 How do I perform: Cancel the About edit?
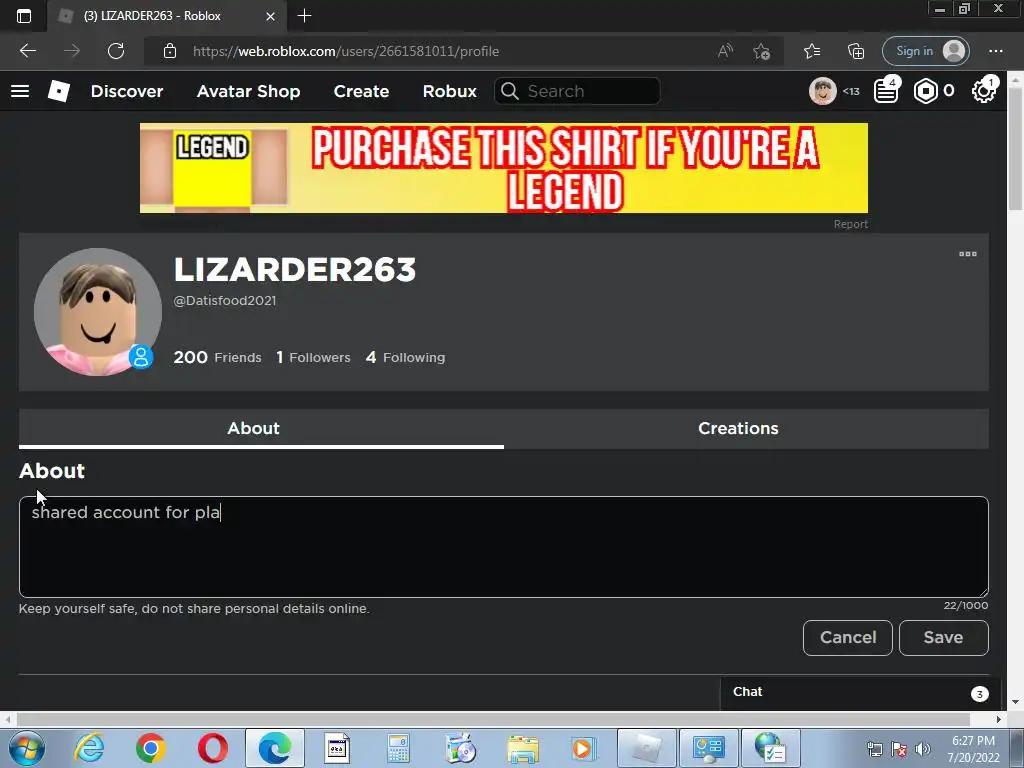(x=848, y=637)
